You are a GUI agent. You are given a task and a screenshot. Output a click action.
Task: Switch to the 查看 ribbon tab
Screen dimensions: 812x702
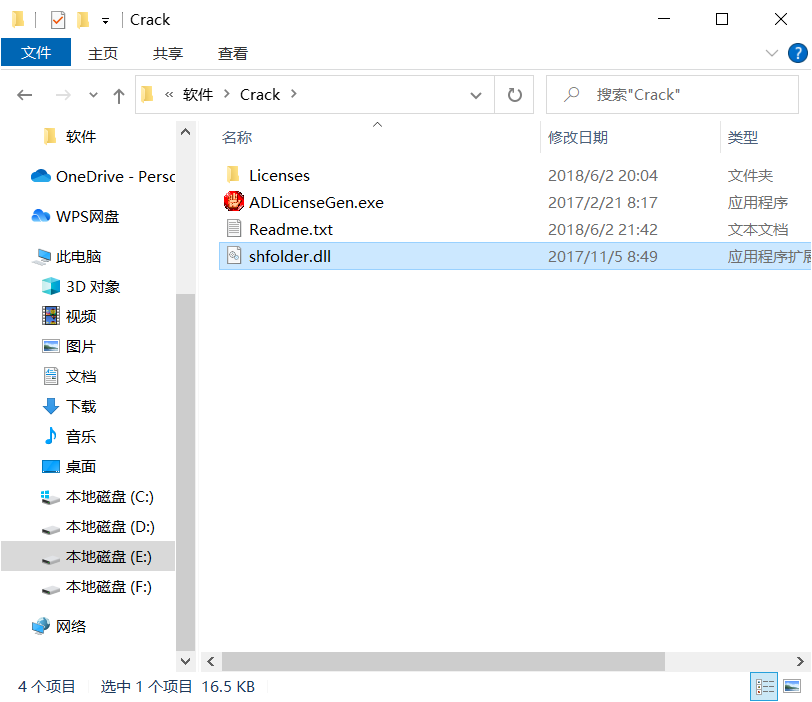pyautogui.click(x=232, y=53)
